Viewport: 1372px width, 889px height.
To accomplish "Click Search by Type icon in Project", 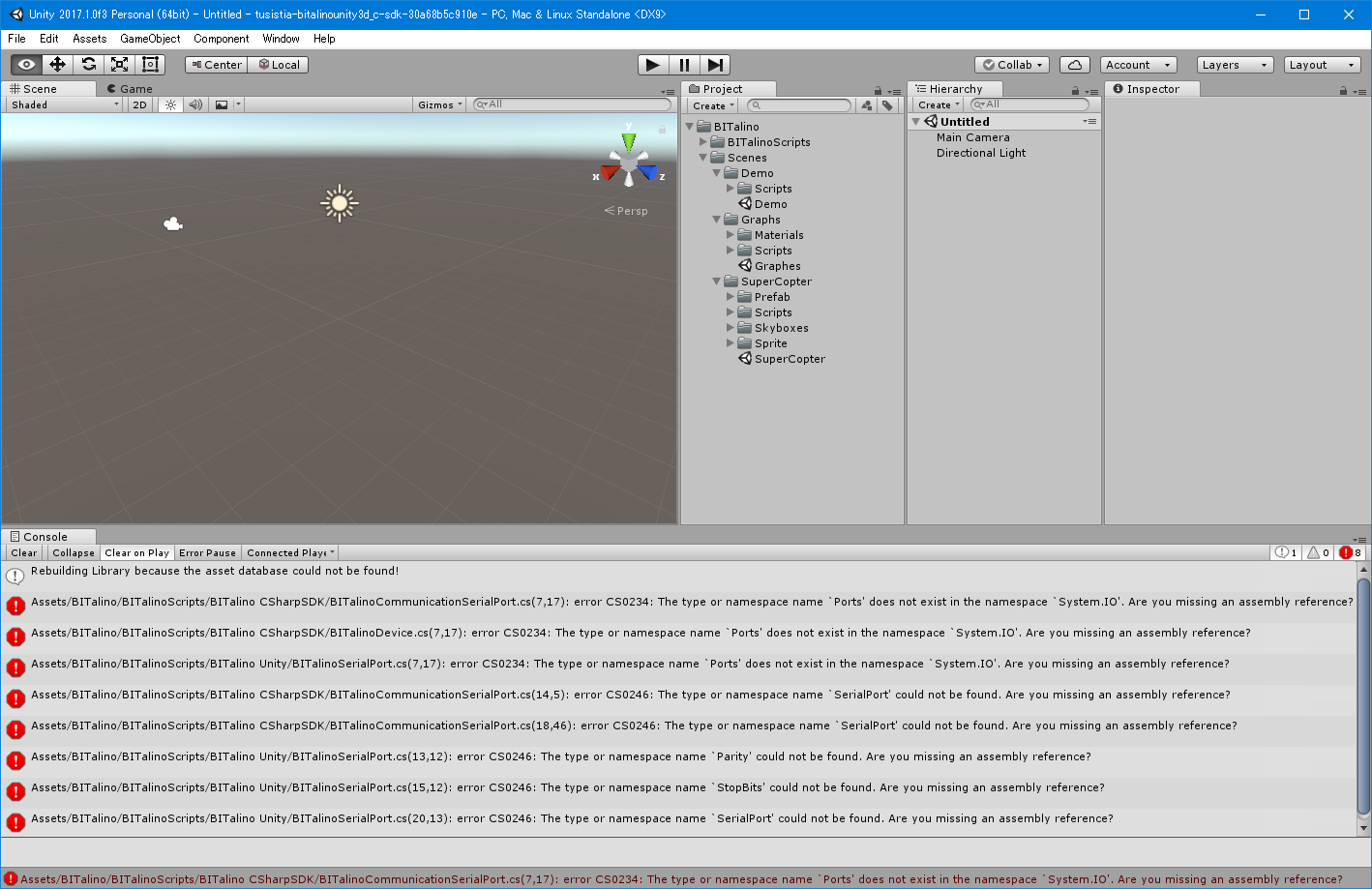I will [867, 105].
